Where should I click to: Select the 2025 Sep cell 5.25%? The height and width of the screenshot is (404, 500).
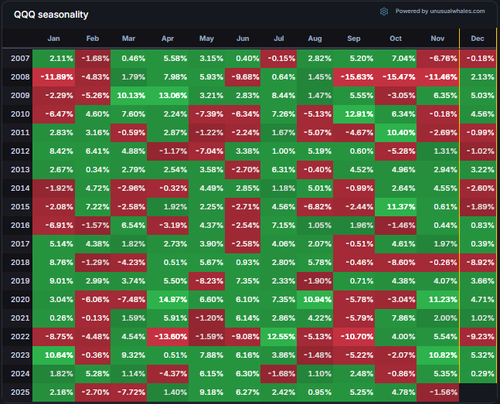click(354, 392)
